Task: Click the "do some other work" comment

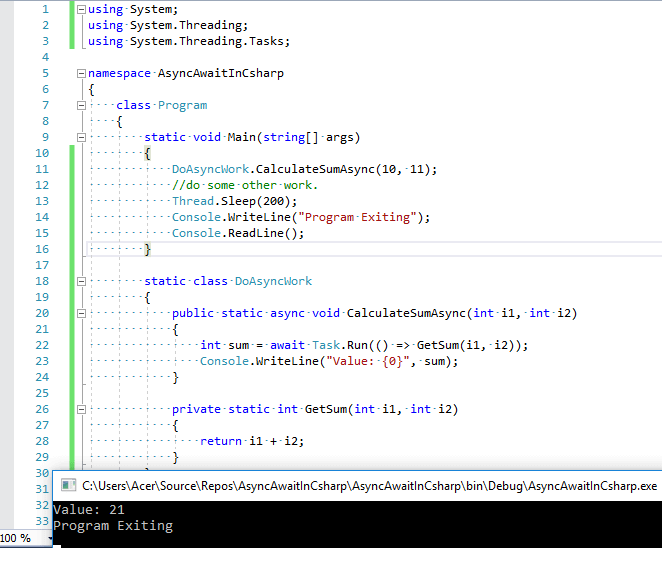Action: pos(245,185)
